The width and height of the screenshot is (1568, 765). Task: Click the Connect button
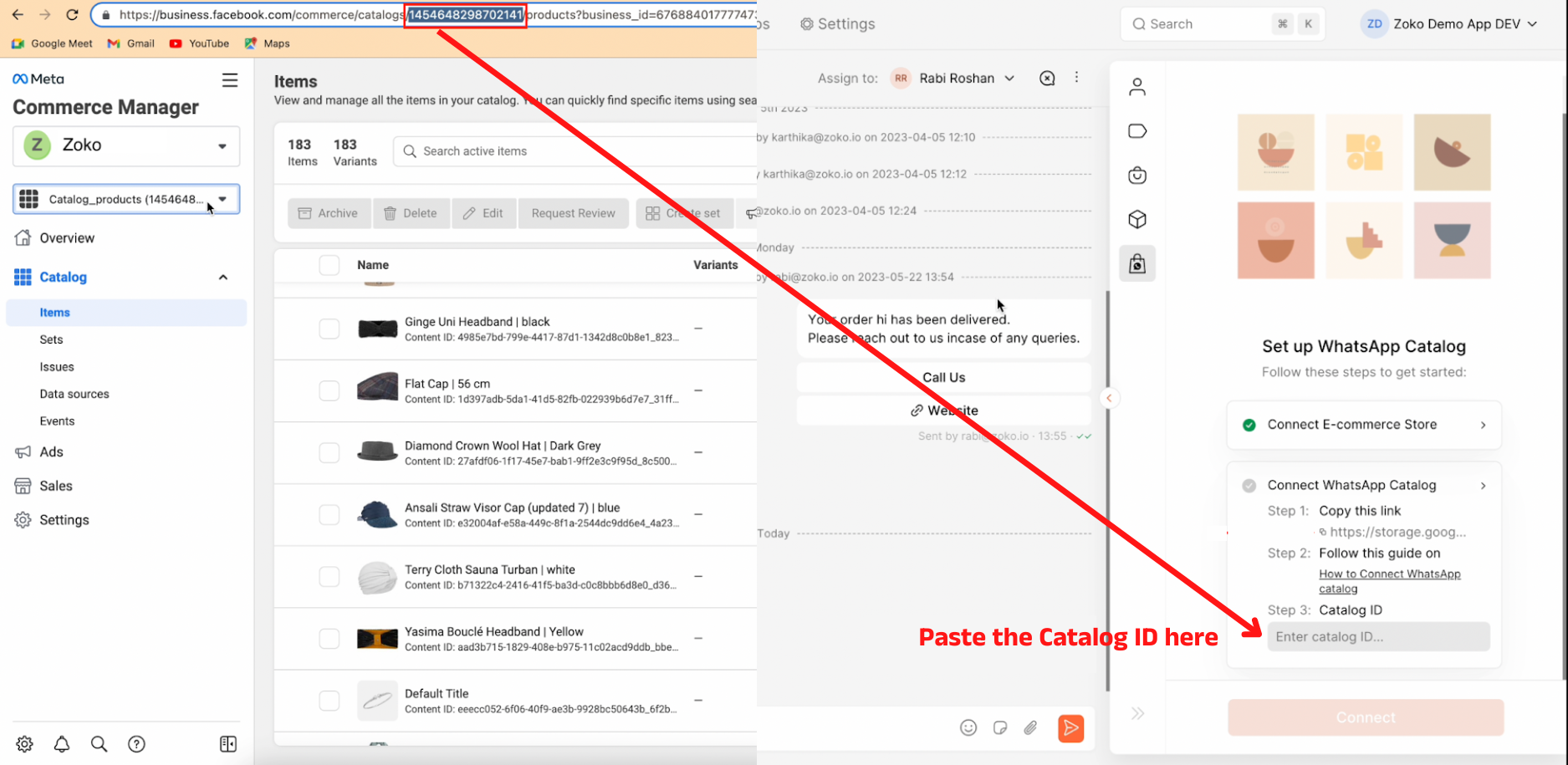[1366, 717]
